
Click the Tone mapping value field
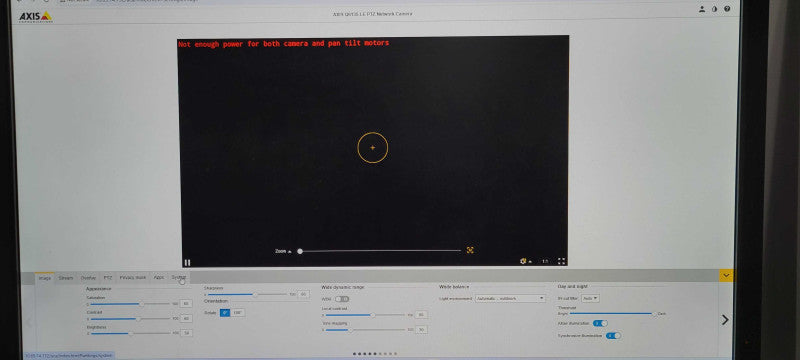[421, 330]
